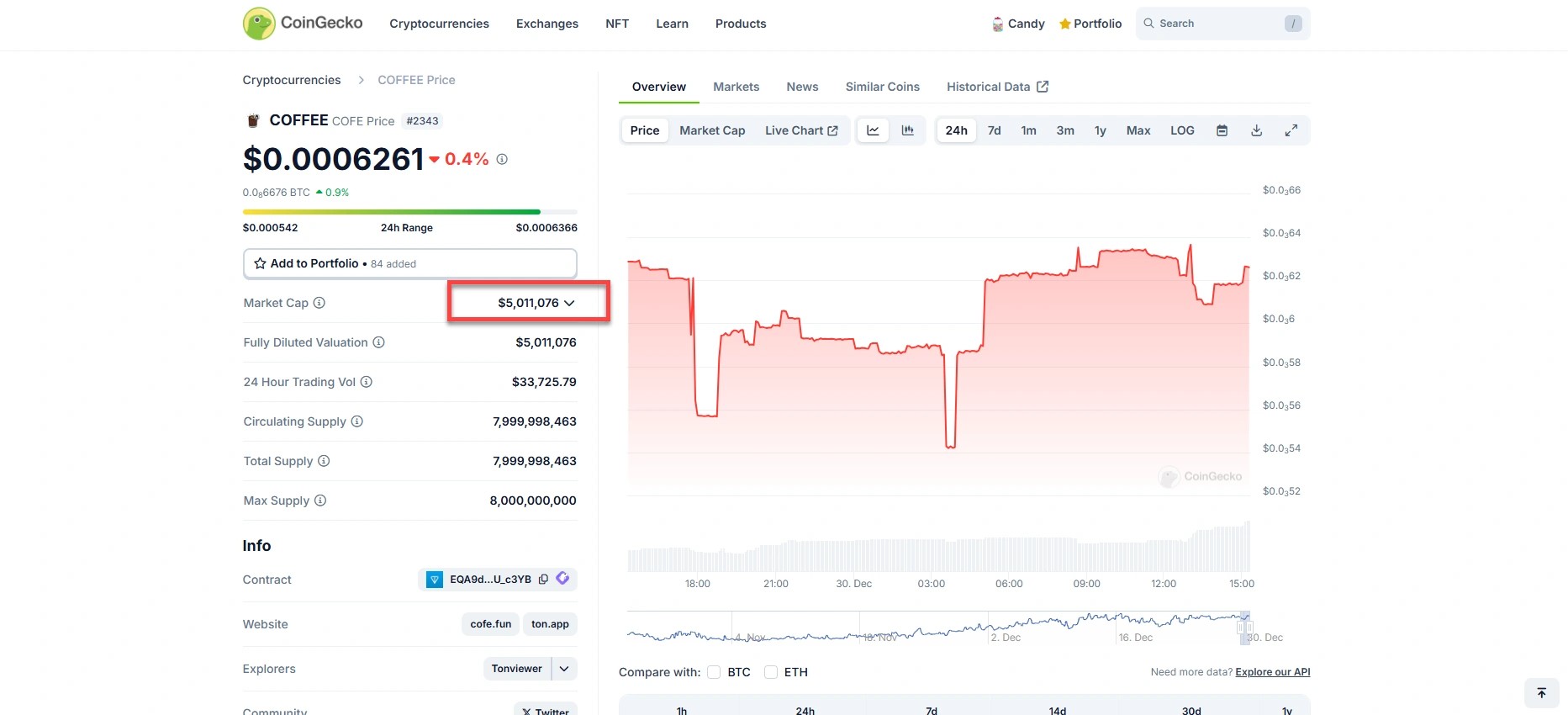Image resolution: width=1568 pixels, height=715 pixels.
Task: Select the line chart view icon
Action: tap(873, 130)
